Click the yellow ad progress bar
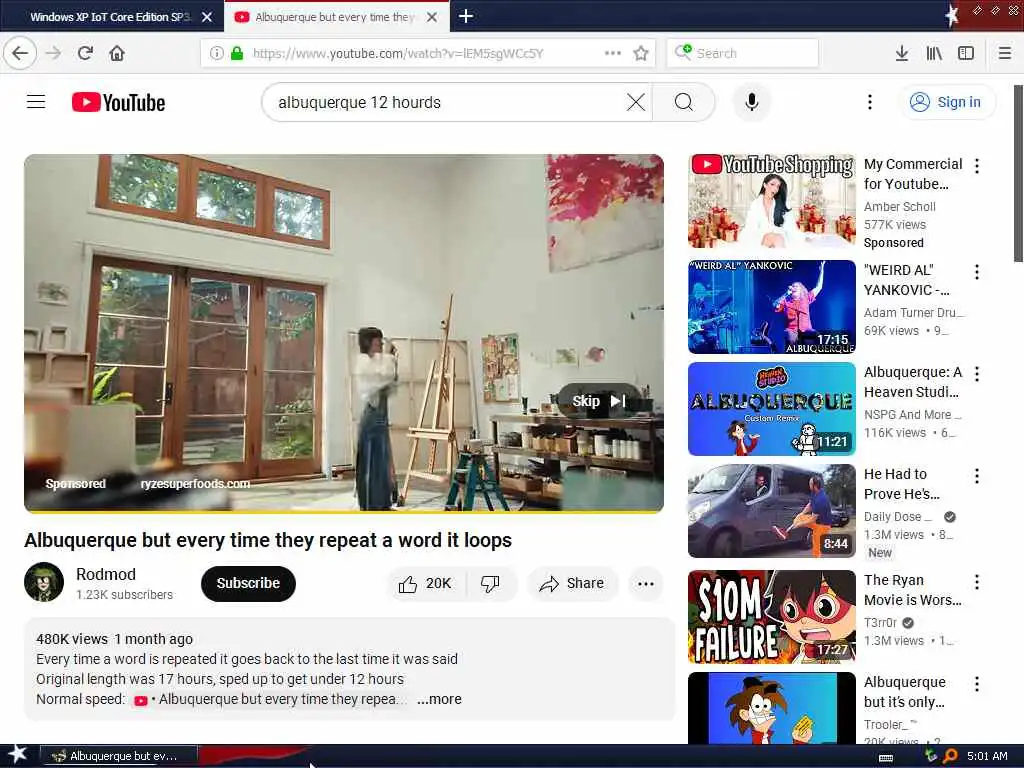Viewport: 1024px width, 768px height. pos(344,511)
